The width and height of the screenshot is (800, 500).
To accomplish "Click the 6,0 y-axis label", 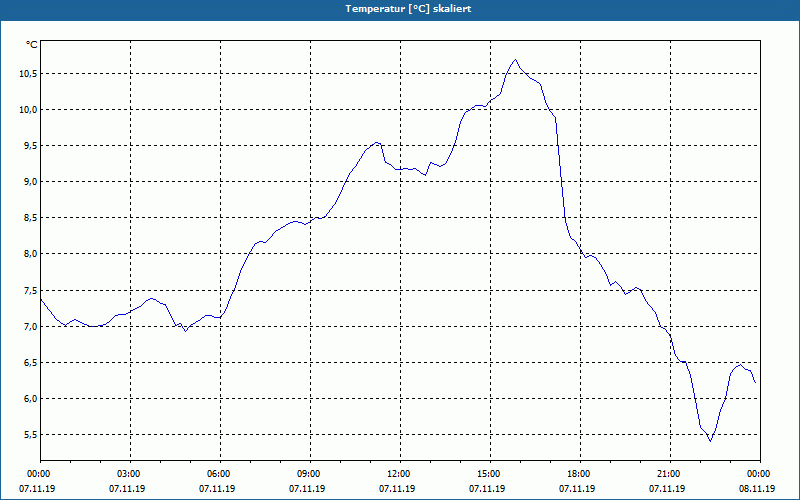I will tap(30, 398).
